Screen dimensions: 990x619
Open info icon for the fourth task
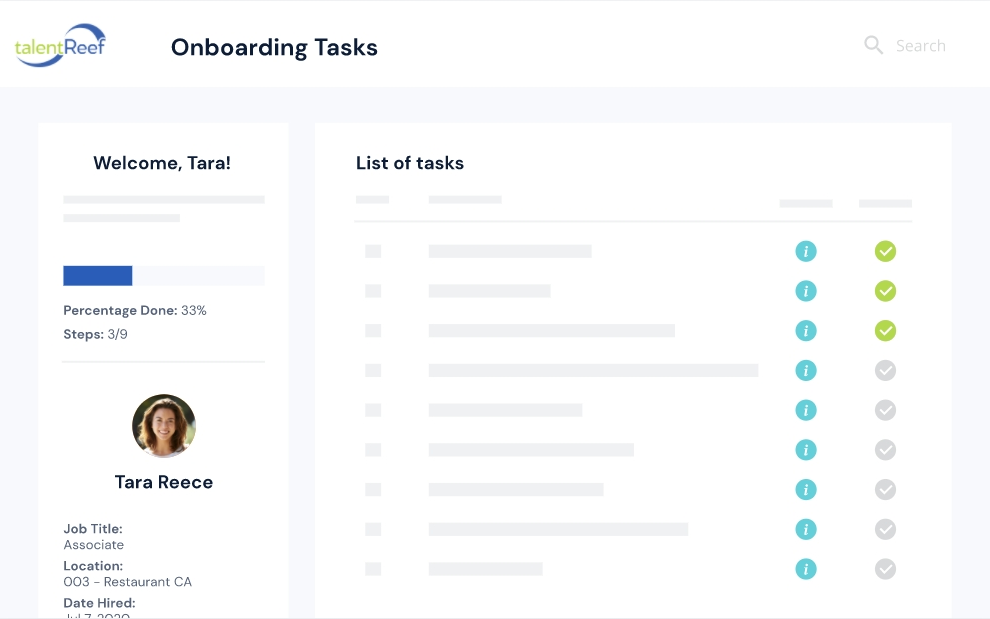tap(806, 370)
